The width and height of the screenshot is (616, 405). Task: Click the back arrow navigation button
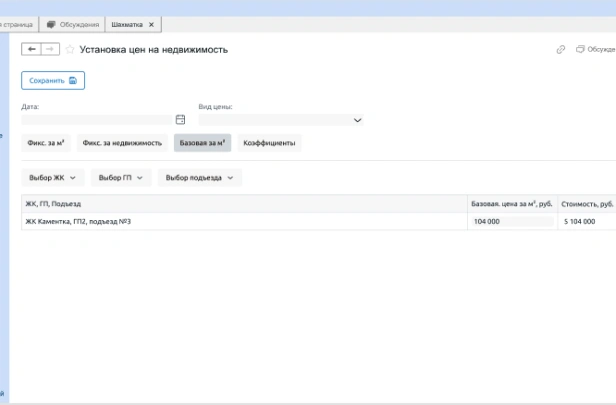[x=31, y=49]
